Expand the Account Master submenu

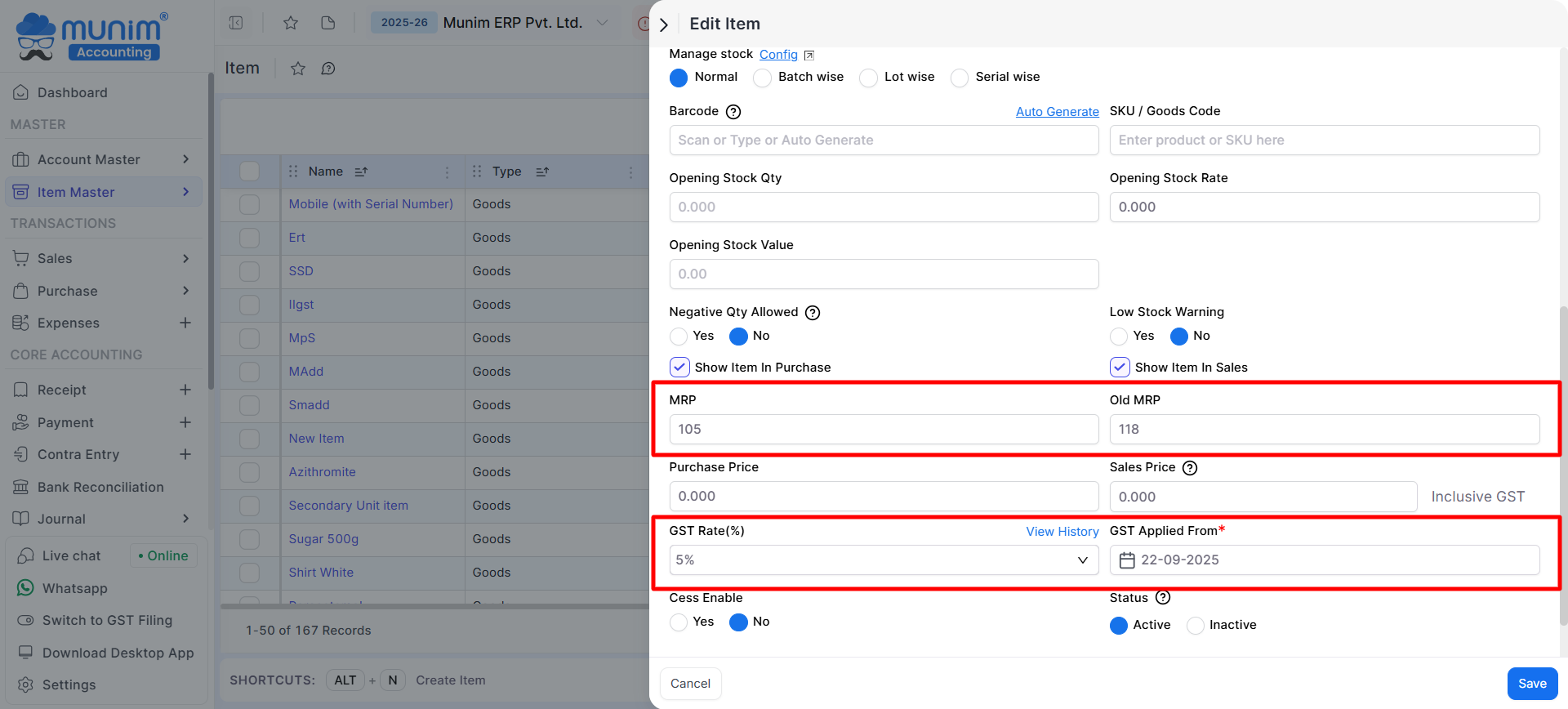[185, 159]
